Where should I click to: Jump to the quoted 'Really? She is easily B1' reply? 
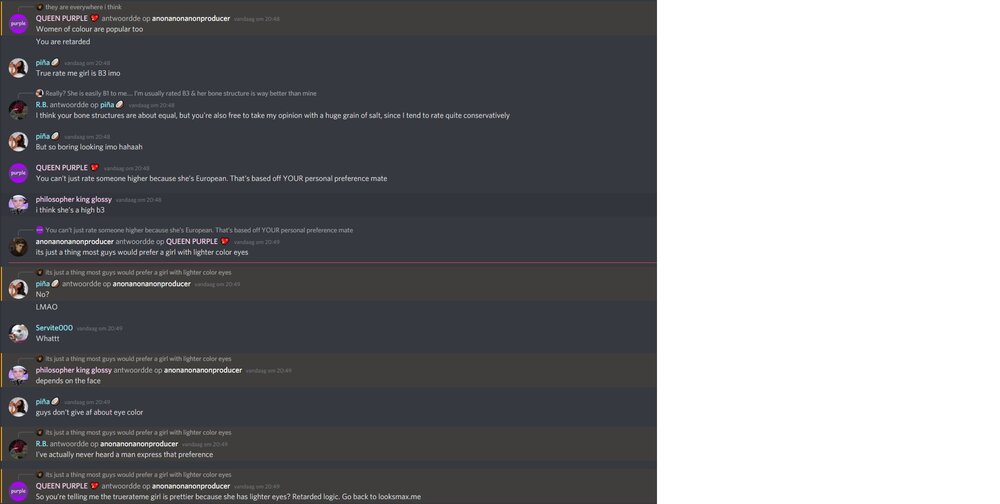coord(180,93)
